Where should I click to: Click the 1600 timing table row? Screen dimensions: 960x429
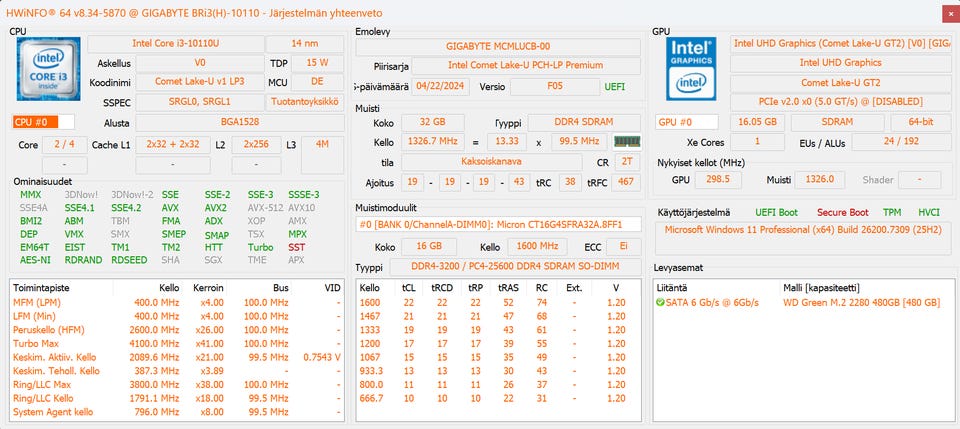[498, 302]
